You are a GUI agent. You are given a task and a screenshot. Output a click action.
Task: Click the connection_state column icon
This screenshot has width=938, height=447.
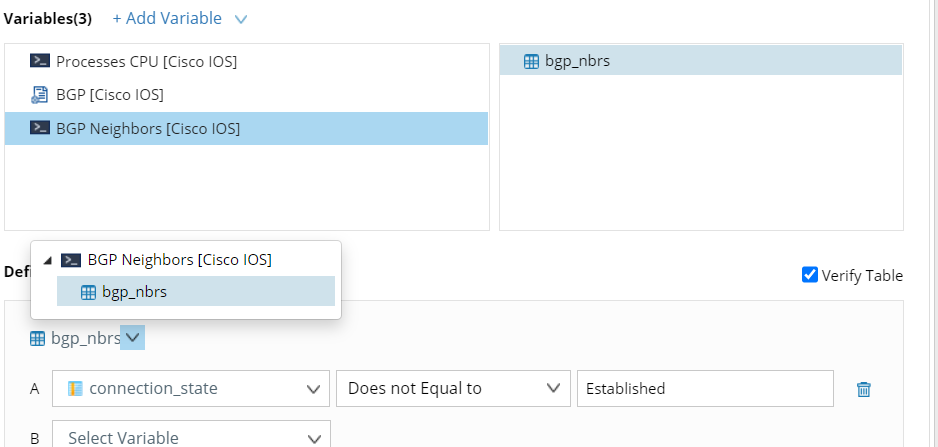pyautogui.click(x=75, y=389)
